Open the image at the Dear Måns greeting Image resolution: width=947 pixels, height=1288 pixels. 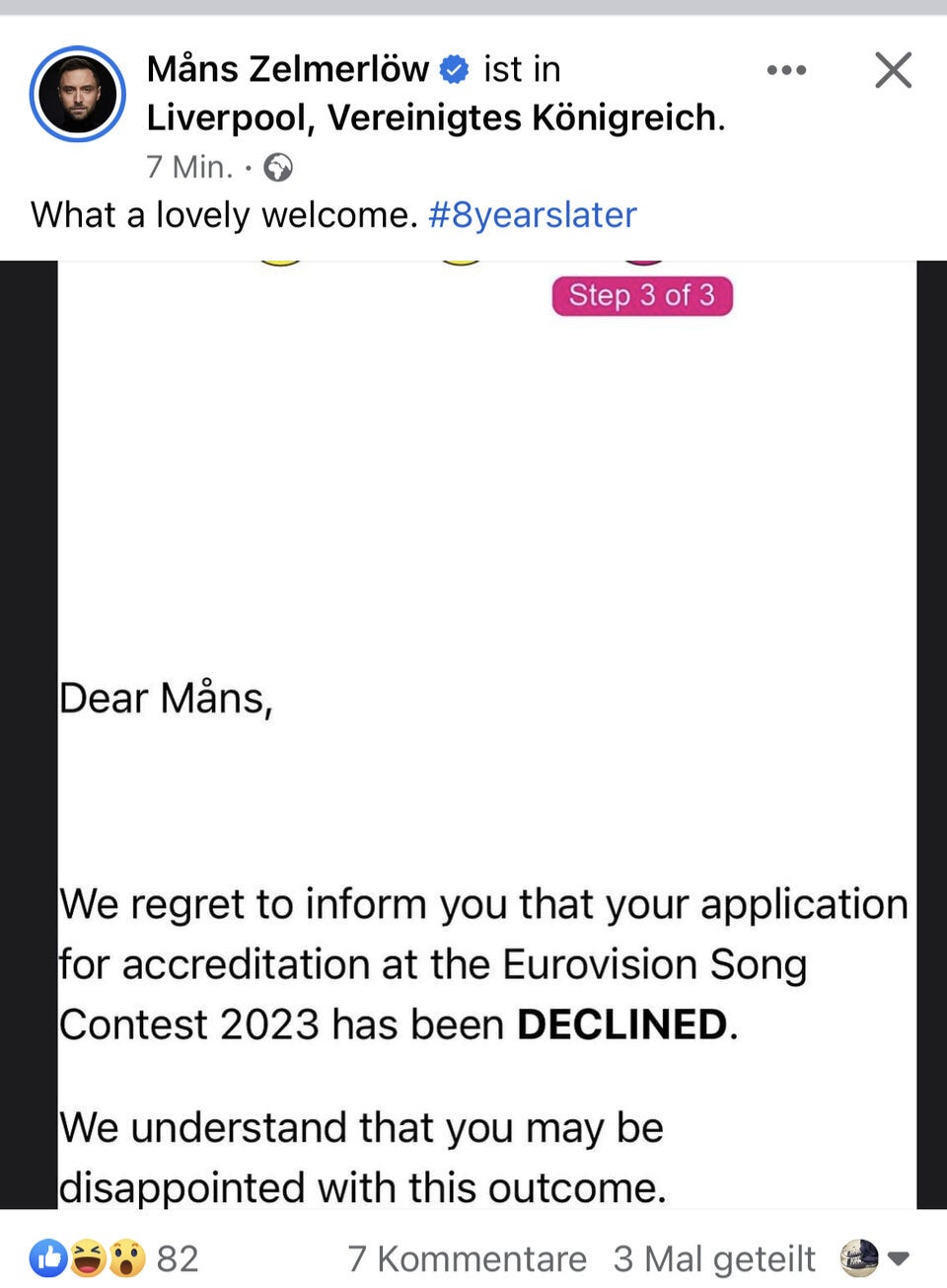click(x=166, y=698)
